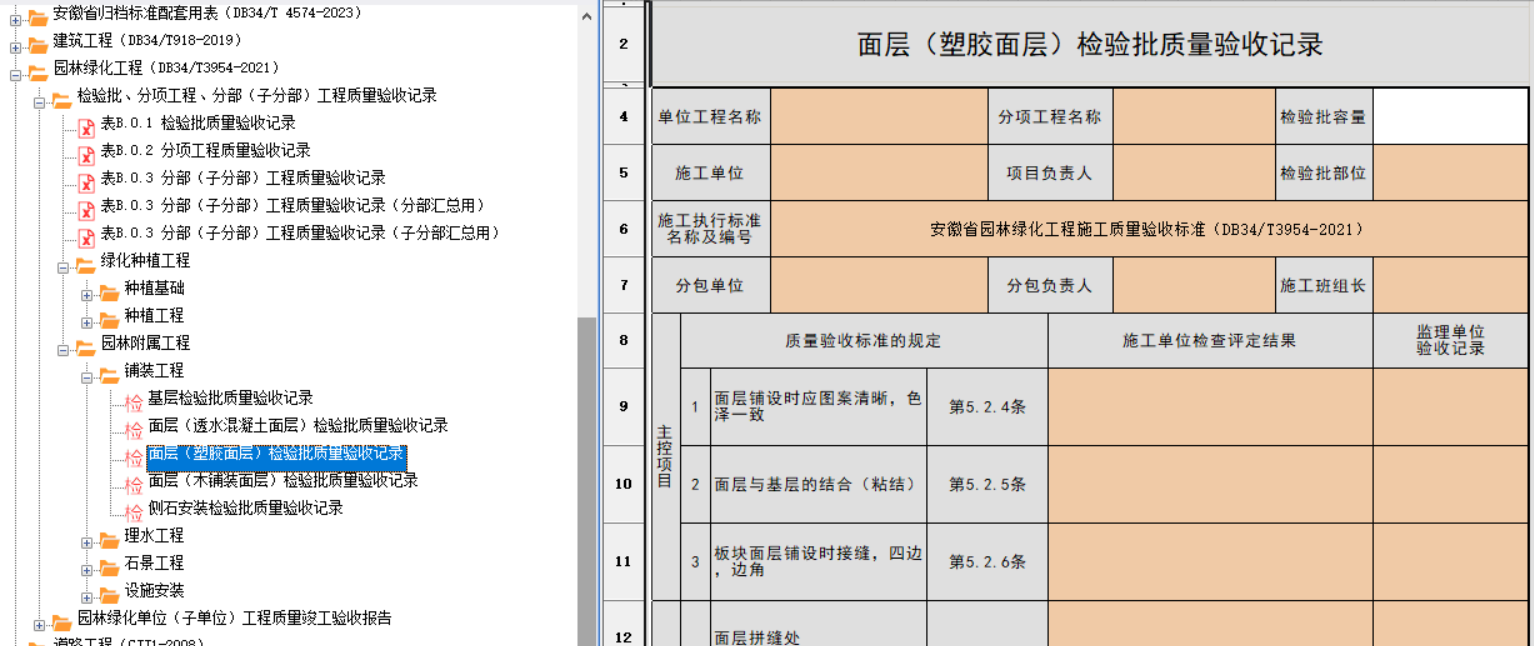Click the folder icon beside 园林附属工程
Screen dimensions: 1534x646
tap(86, 346)
